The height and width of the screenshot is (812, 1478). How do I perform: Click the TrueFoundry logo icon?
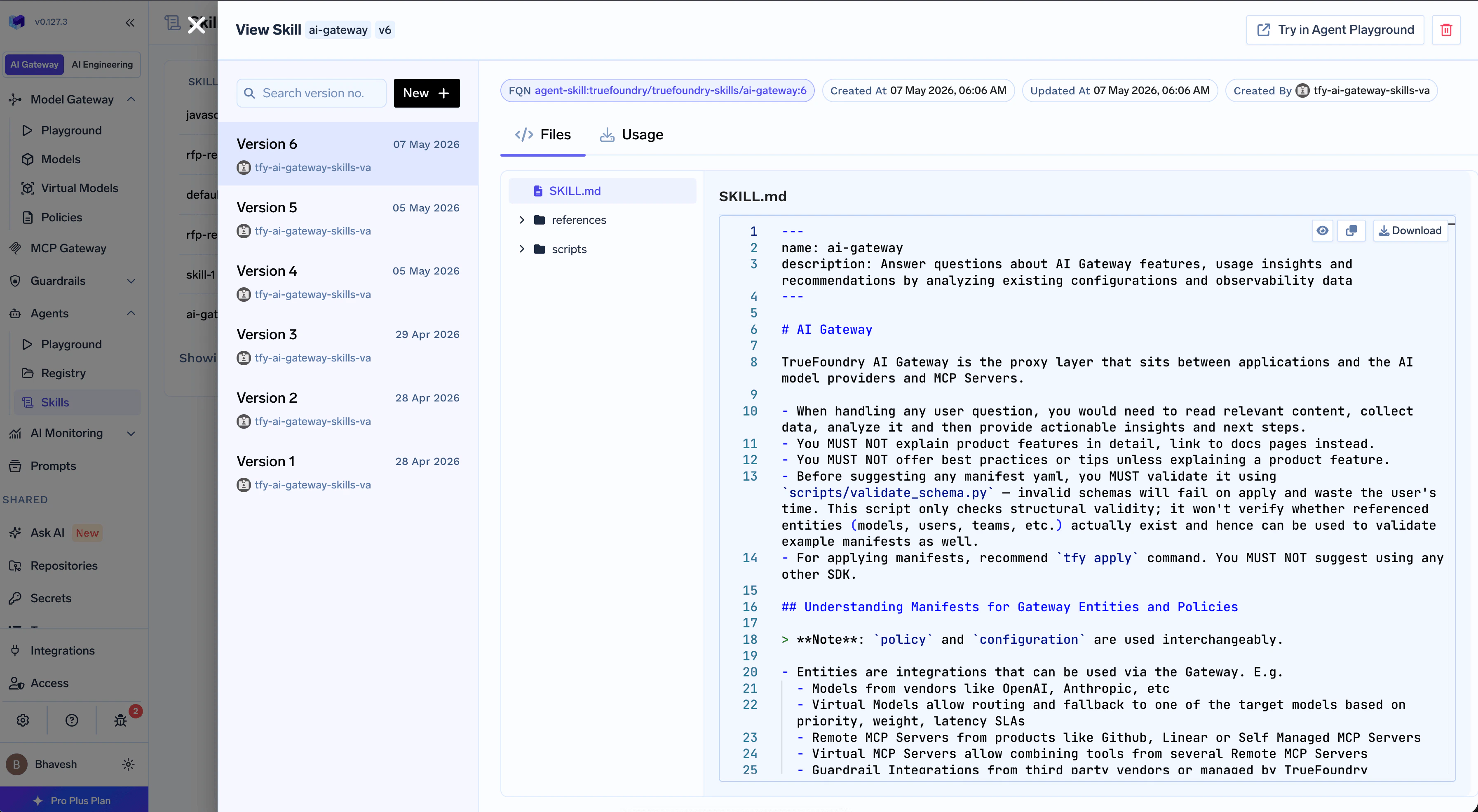pos(17,22)
